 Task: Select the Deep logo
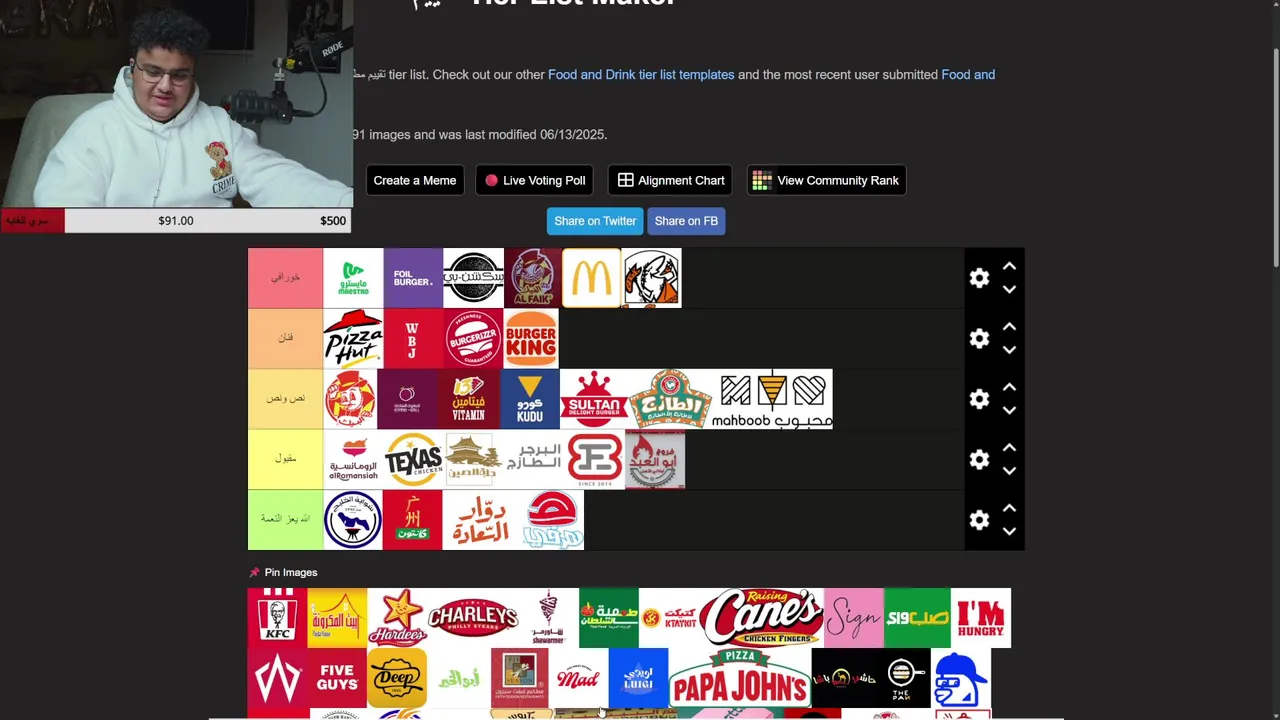point(397,678)
